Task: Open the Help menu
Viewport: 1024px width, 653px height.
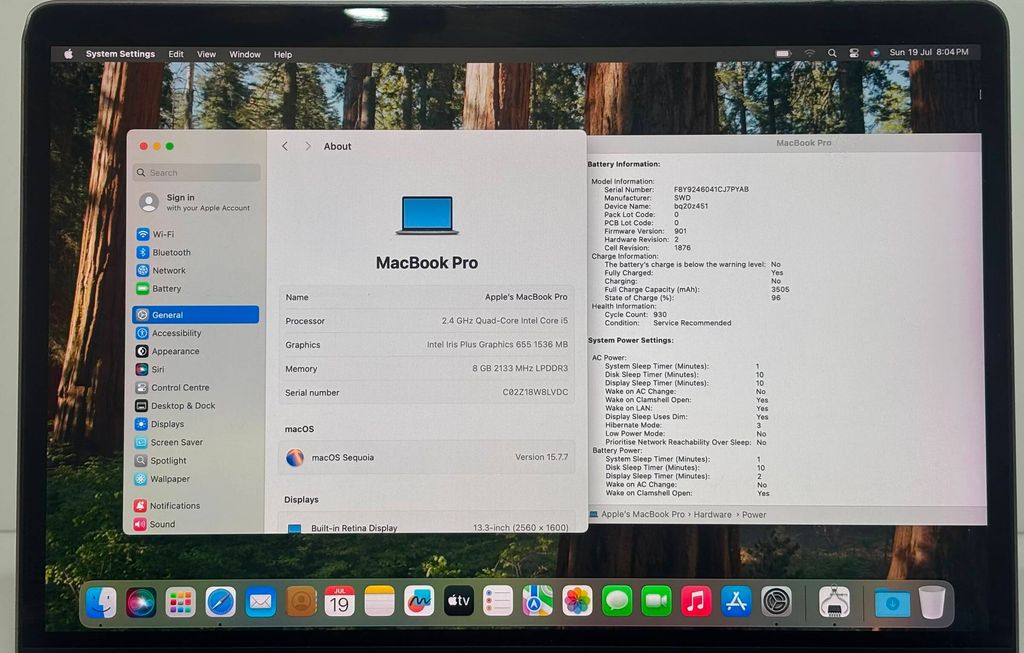Action: pos(283,54)
